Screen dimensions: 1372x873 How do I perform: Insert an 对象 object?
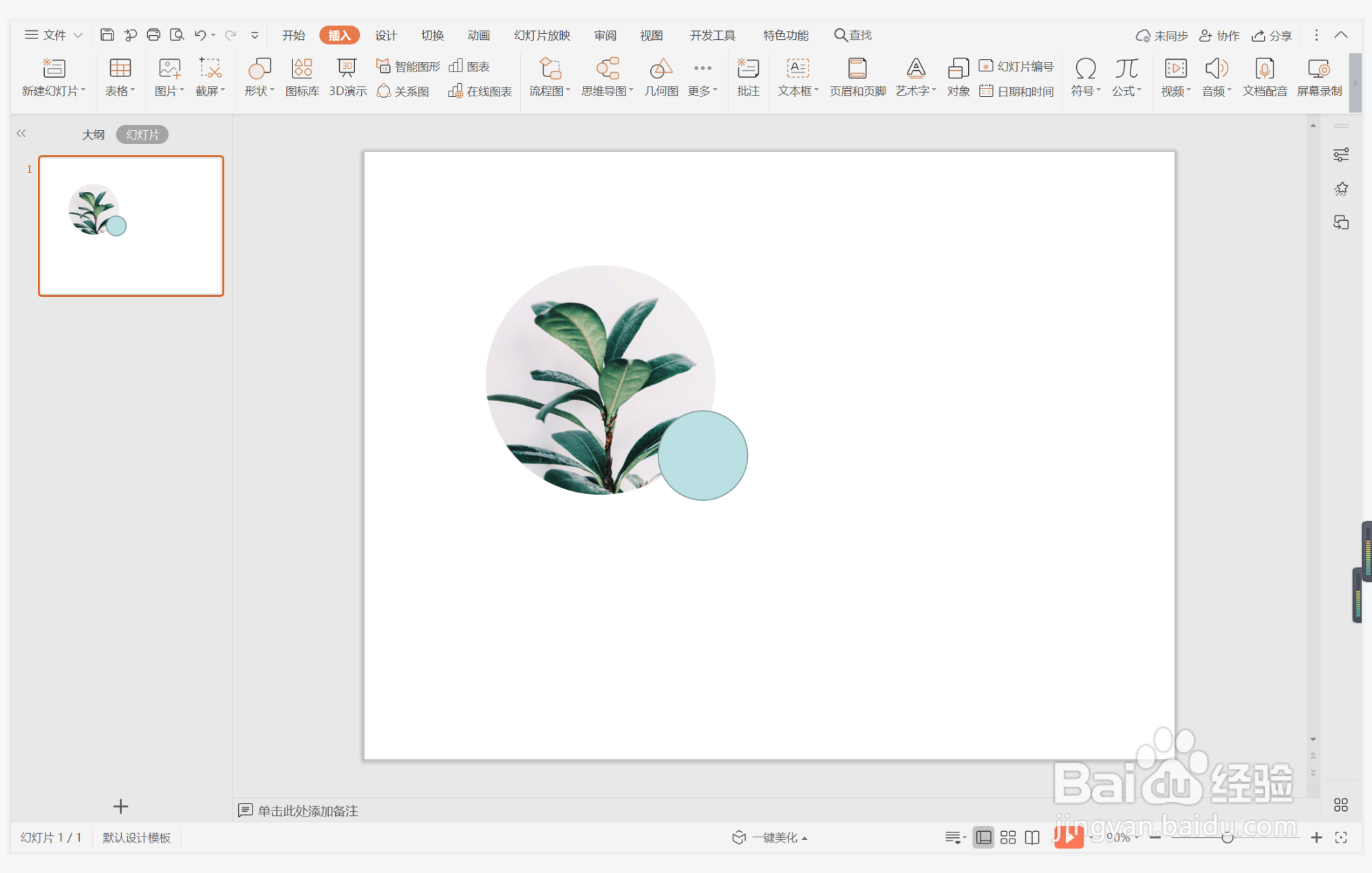[958, 77]
